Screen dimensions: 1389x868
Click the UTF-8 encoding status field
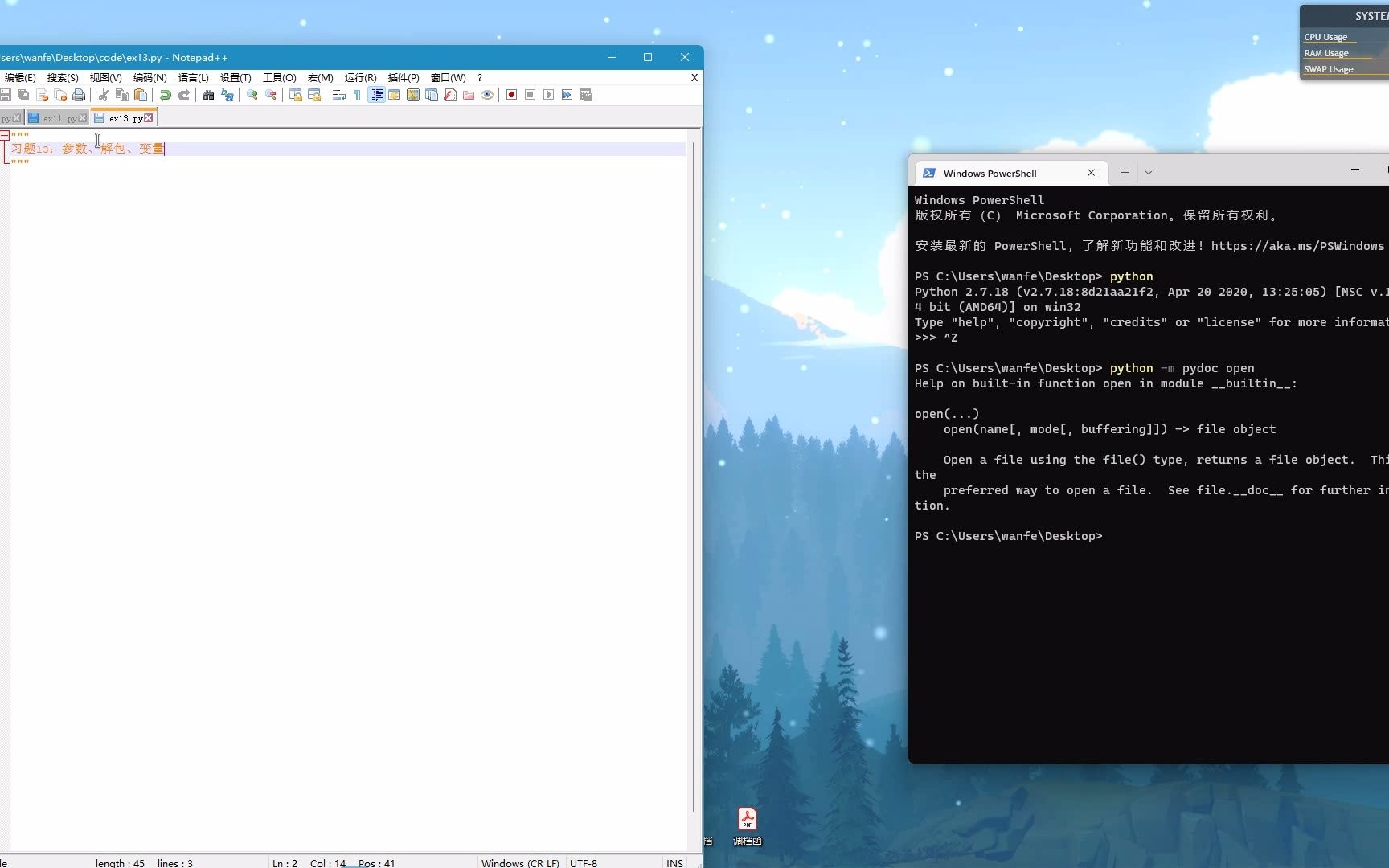(x=584, y=863)
